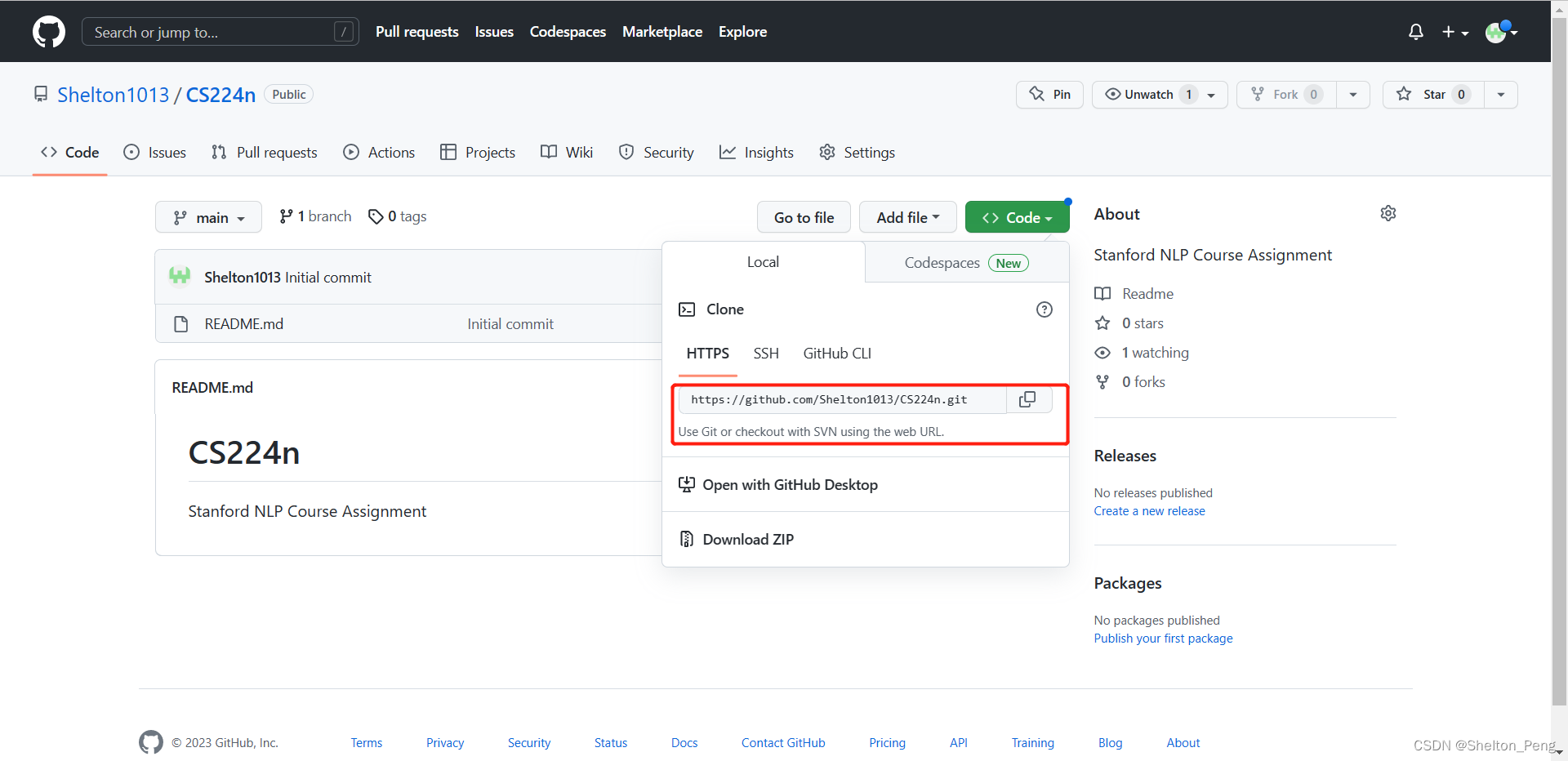This screenshot has height=761, width=1568.
Task: Open the footer GitHub logo icon
Action: 151,742
